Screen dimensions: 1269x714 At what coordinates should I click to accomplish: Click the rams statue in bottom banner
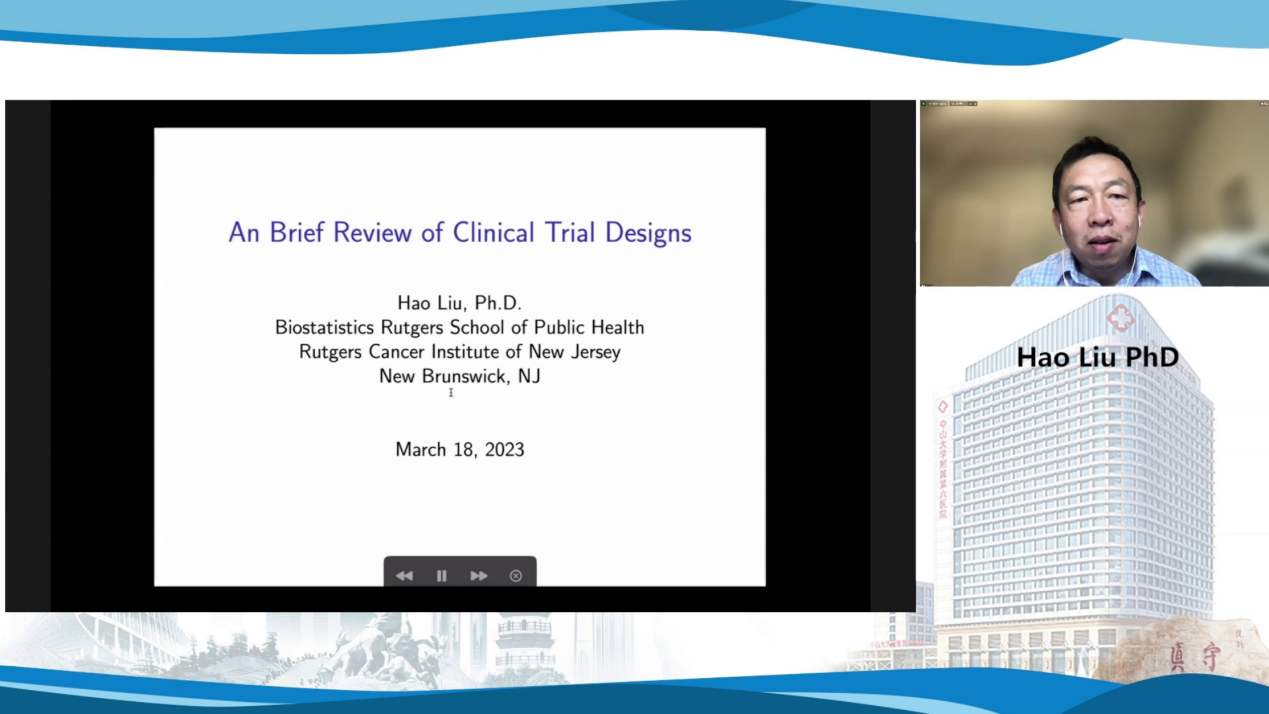[x=385, y=648]
